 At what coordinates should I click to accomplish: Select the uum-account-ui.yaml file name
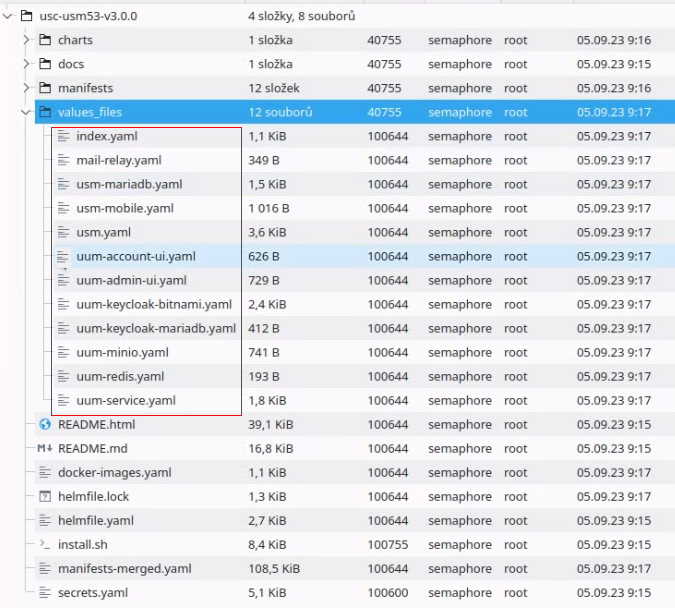pos(136,257)
